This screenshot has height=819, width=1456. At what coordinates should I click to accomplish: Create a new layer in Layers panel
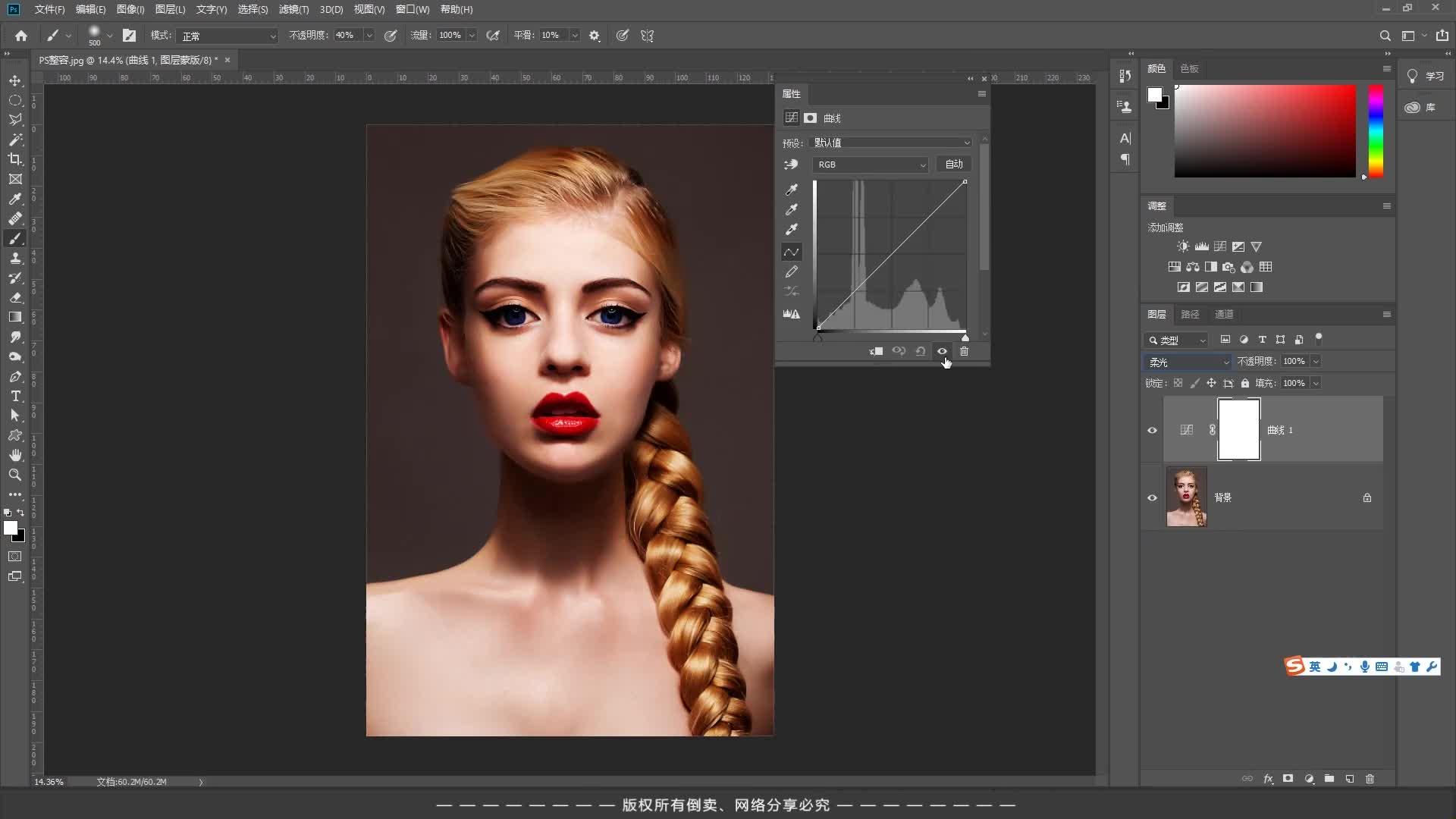(1350, 779)
